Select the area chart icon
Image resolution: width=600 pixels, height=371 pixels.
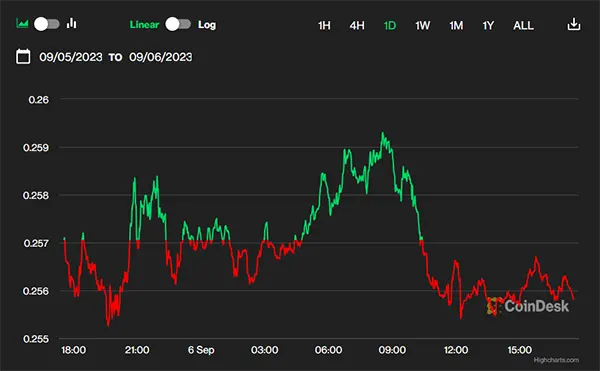[22, 24]
